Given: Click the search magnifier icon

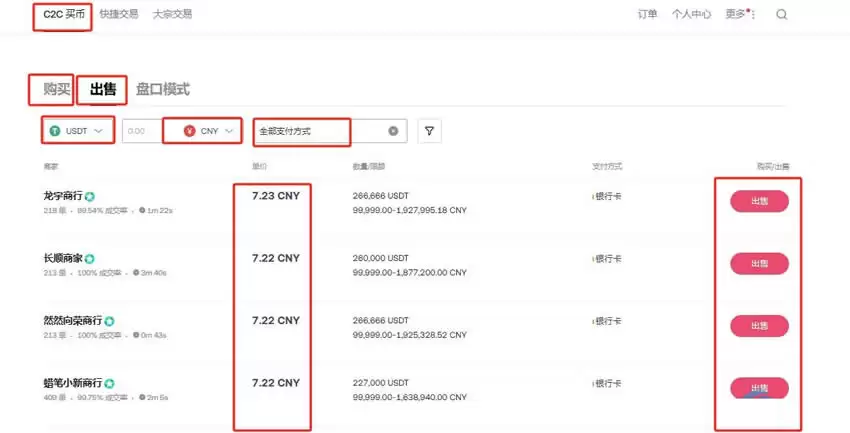Looking at the screenshot, I should (781, 15).
